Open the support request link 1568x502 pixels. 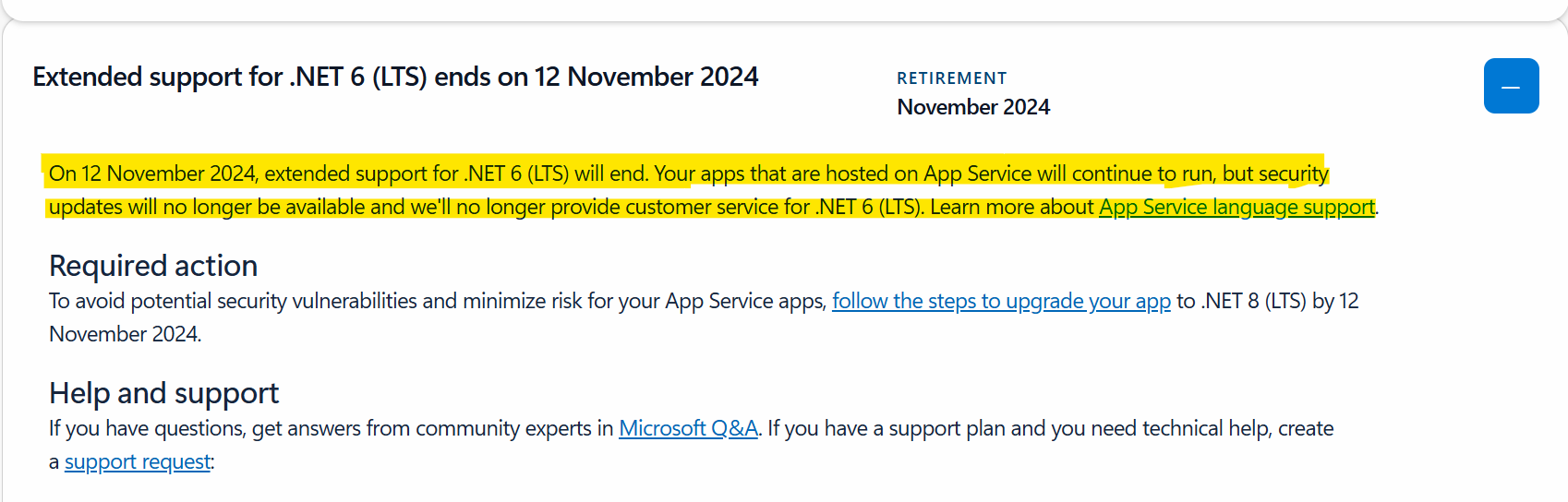(138, 462)
